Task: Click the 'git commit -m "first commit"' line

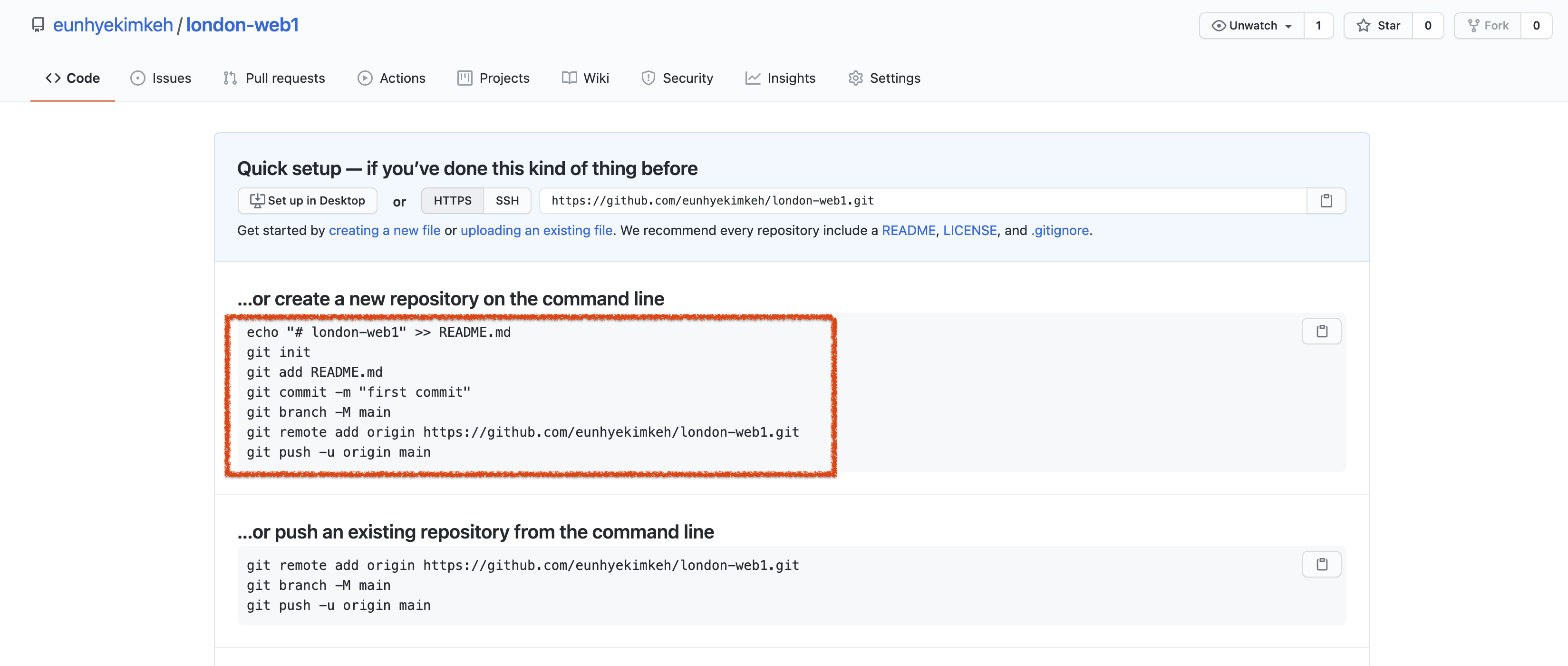Action: 358,392
